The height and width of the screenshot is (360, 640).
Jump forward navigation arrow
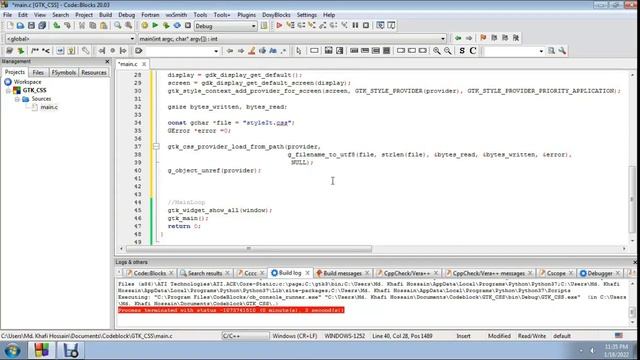click(469, 38)
